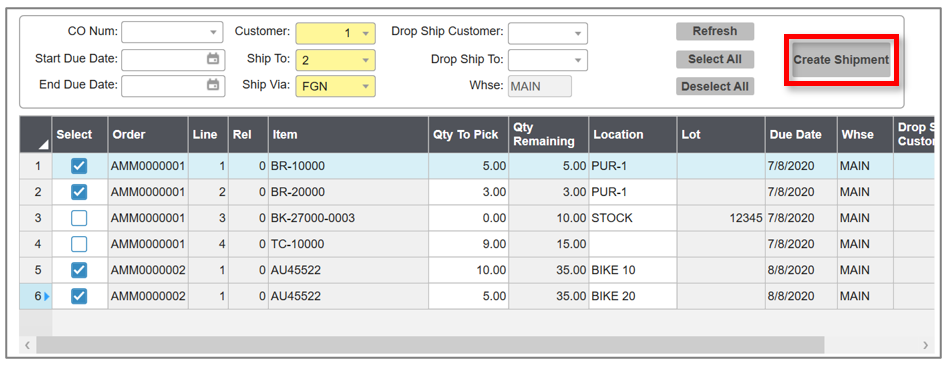
Task: Open the Customer dropdown
Action: tap(365, 33)
